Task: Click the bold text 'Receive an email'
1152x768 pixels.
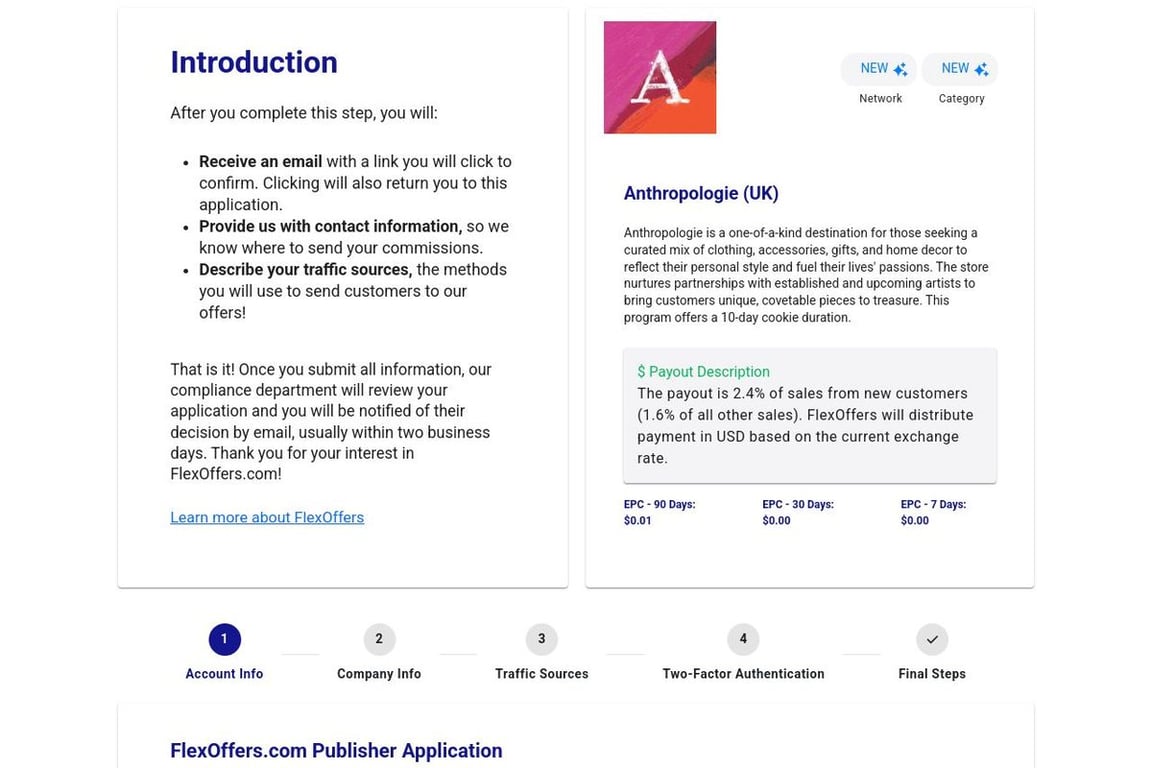Action: click(x=260, y=162)
